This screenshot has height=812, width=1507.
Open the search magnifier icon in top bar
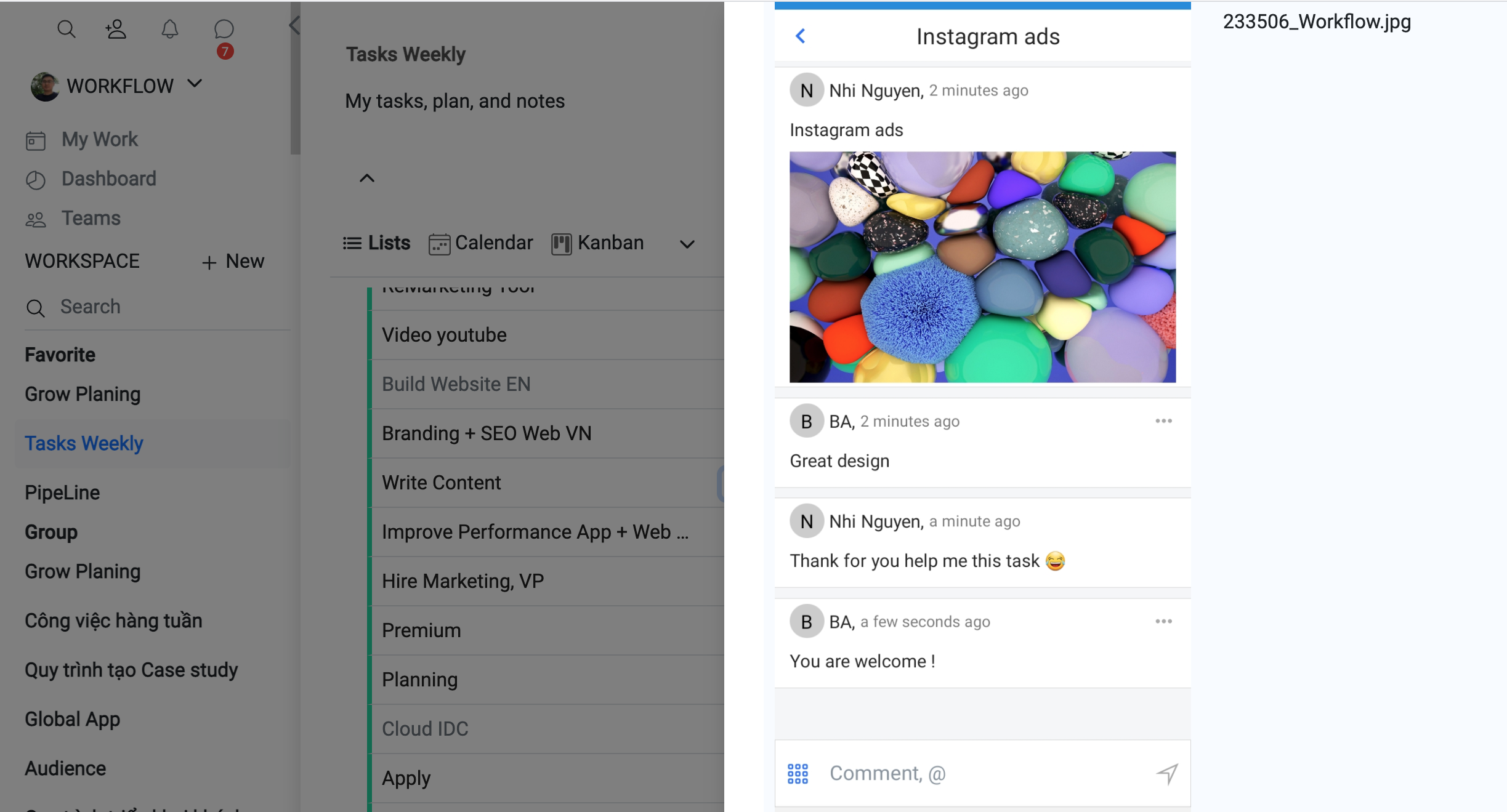pos(66,28)
